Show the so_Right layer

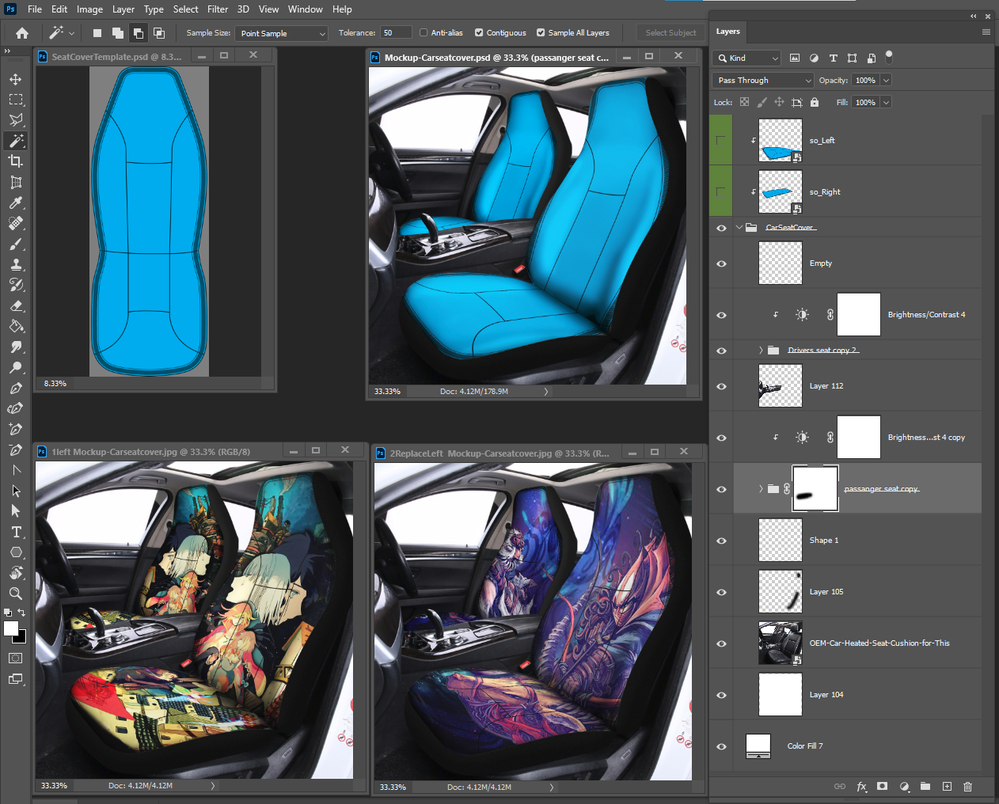[x=721, y=192]
